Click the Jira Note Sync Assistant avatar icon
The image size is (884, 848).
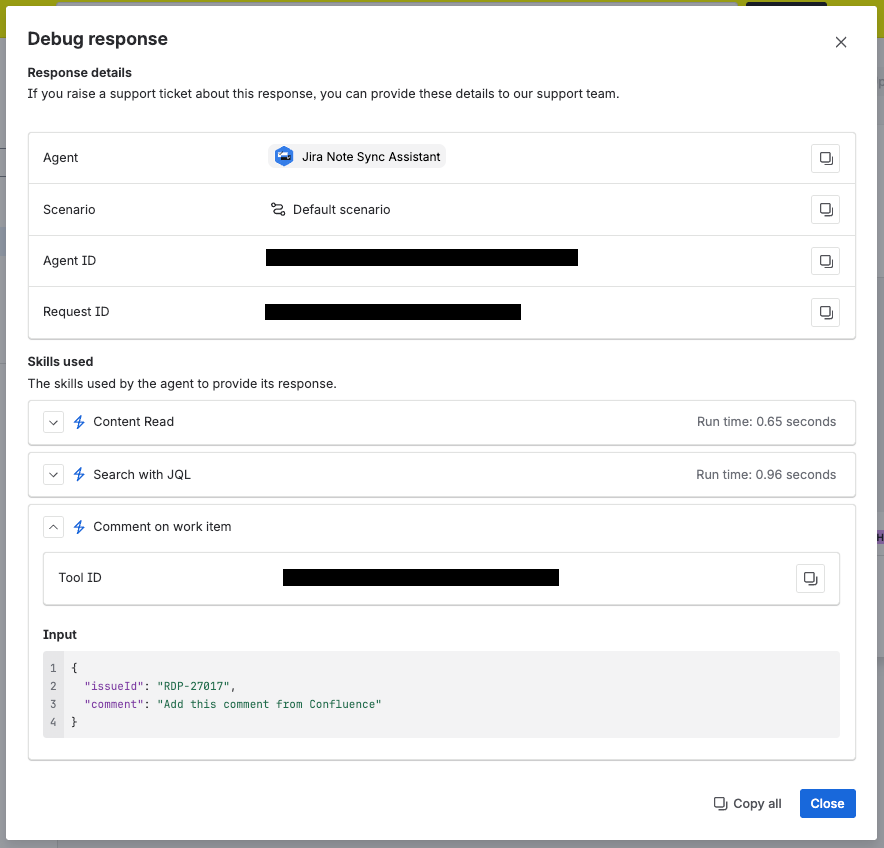click(284, 156)
